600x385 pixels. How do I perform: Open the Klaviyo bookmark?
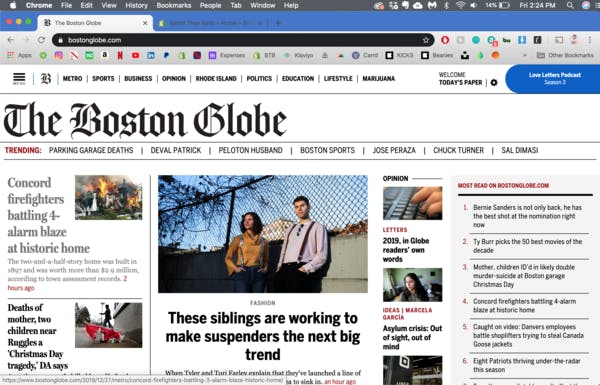coord(298,55)
